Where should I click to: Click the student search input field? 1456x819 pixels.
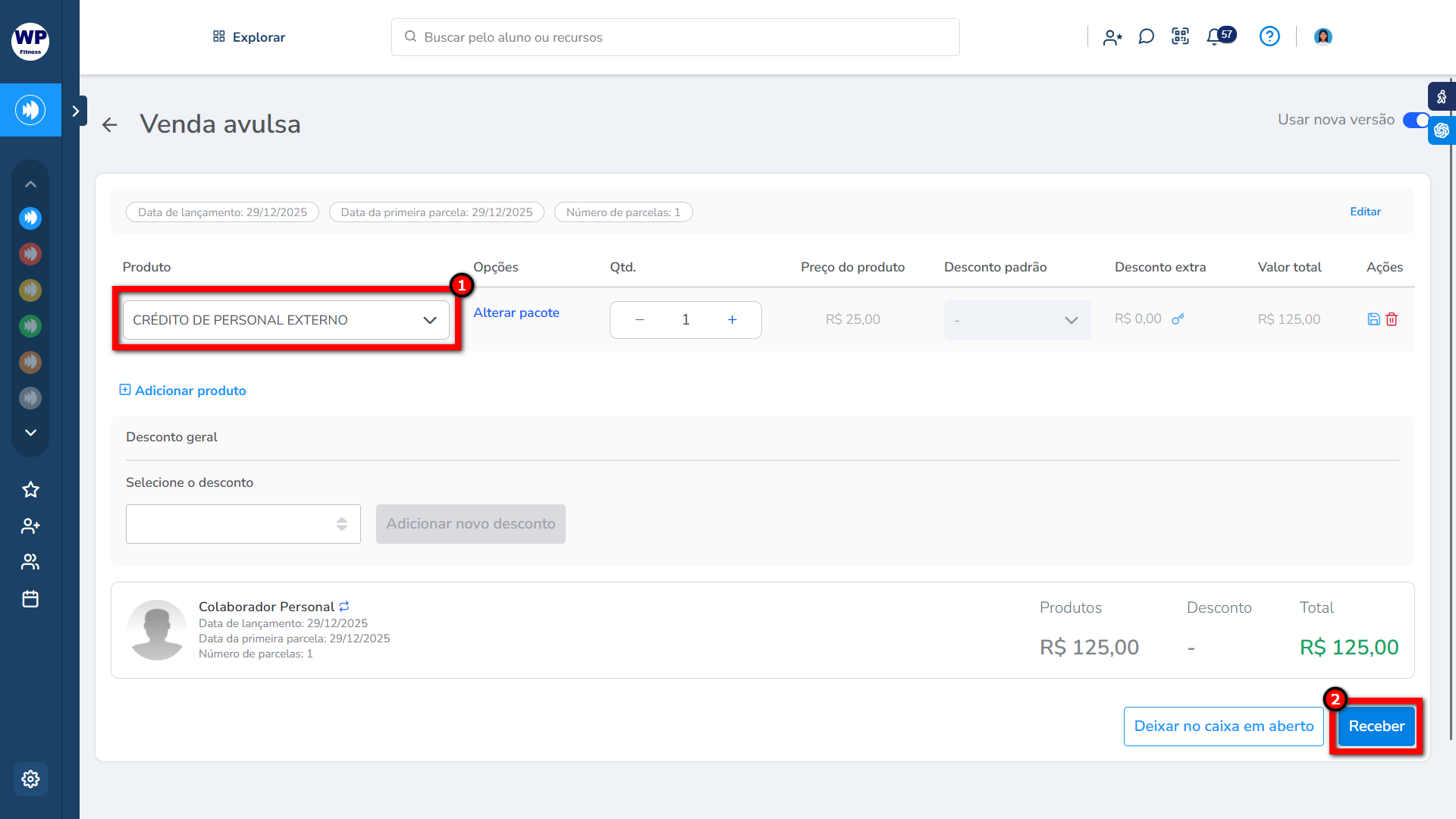675,37
